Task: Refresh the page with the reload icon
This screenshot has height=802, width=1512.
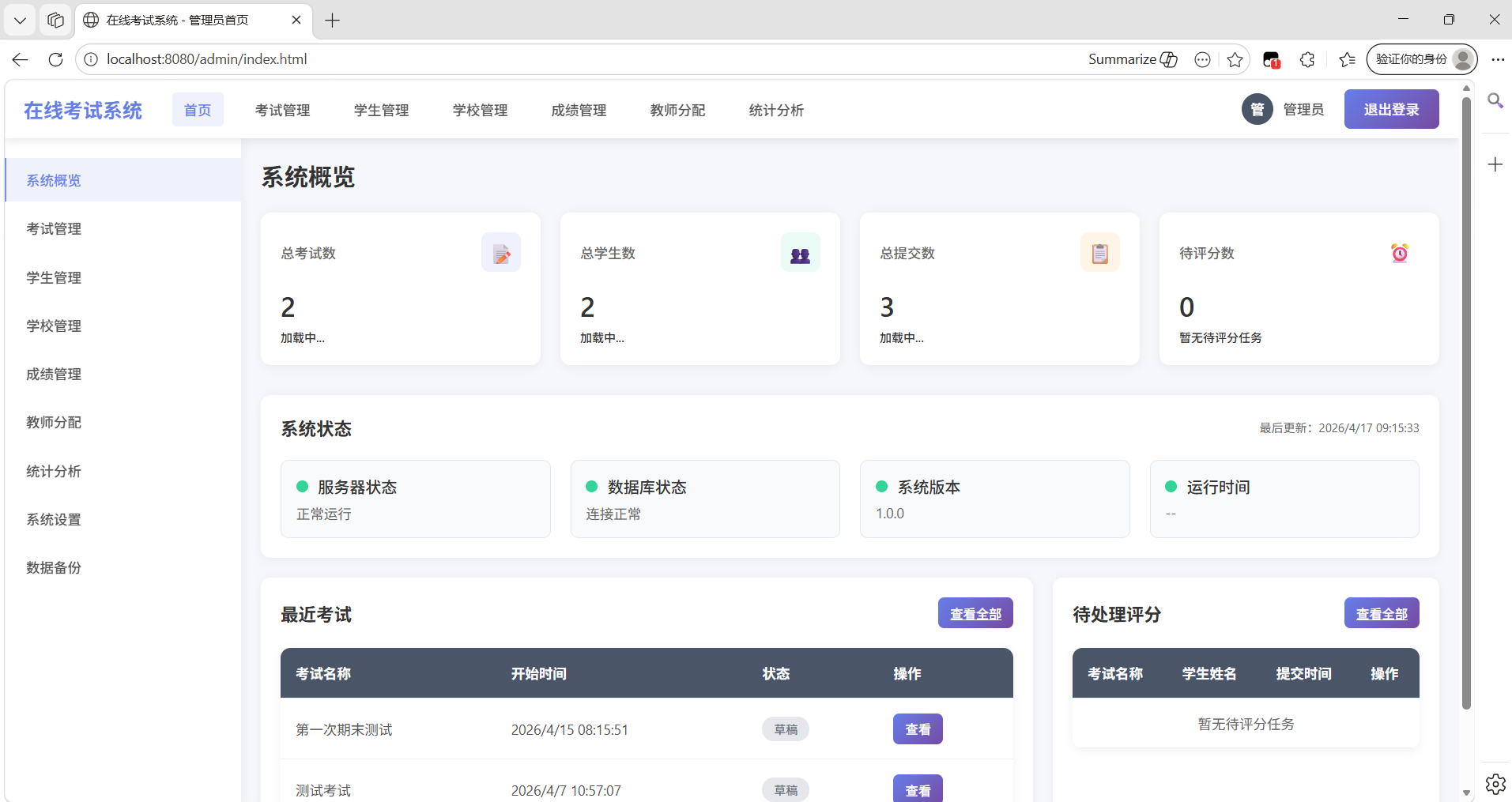Action: coord(55,59)
